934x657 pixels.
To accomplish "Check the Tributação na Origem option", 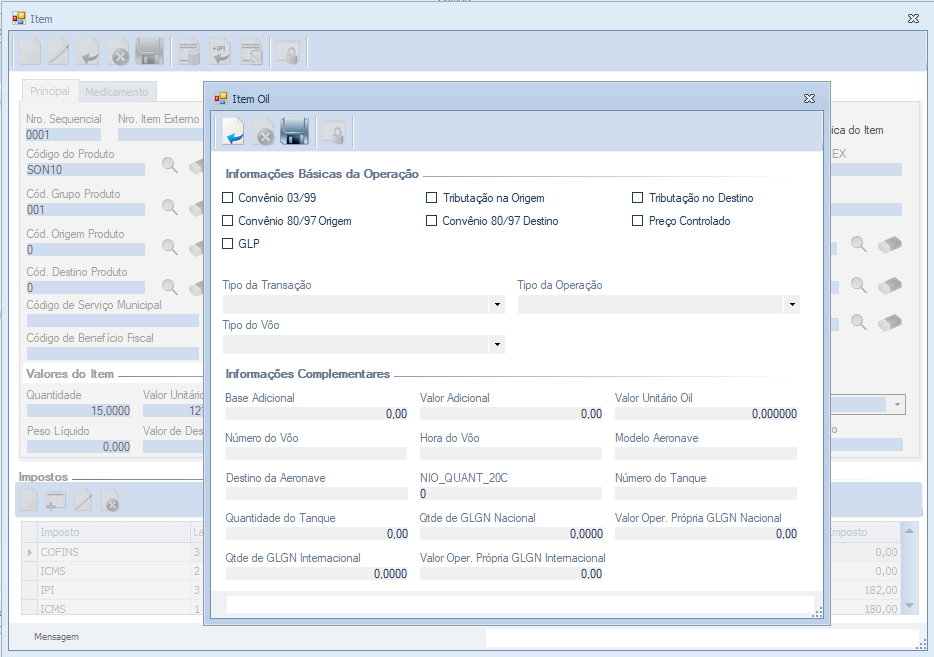I will click(432, 198).
